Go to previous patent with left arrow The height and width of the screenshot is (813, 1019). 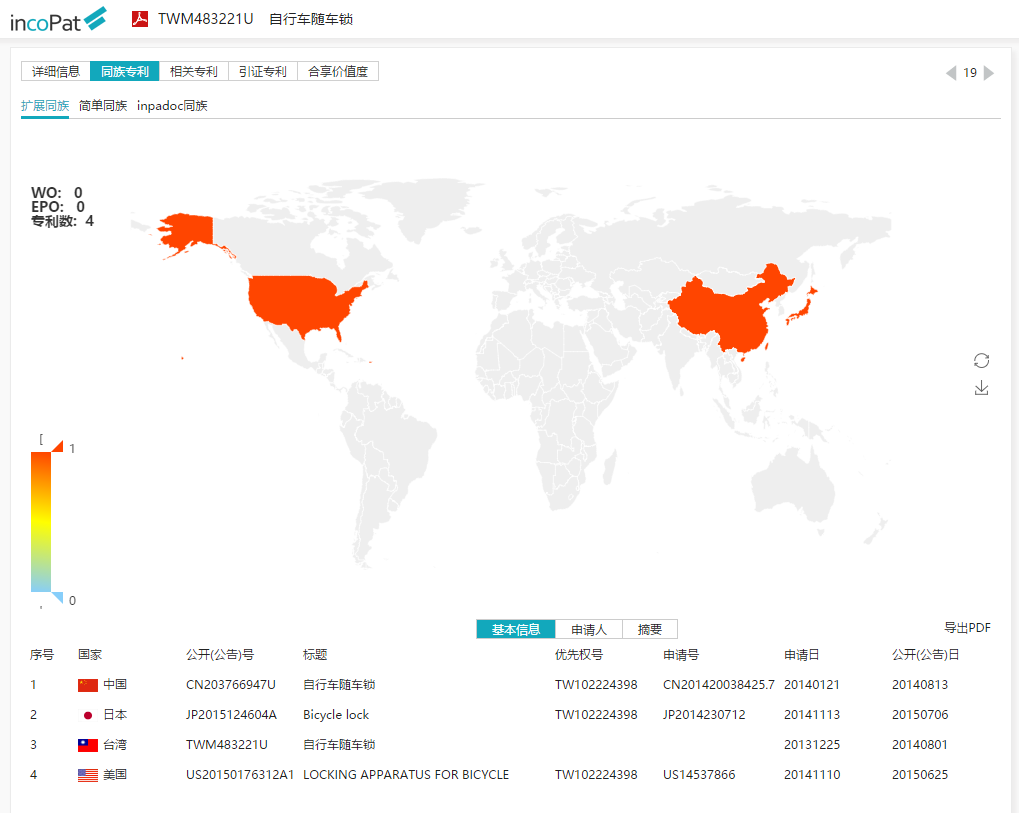point(951,73)
